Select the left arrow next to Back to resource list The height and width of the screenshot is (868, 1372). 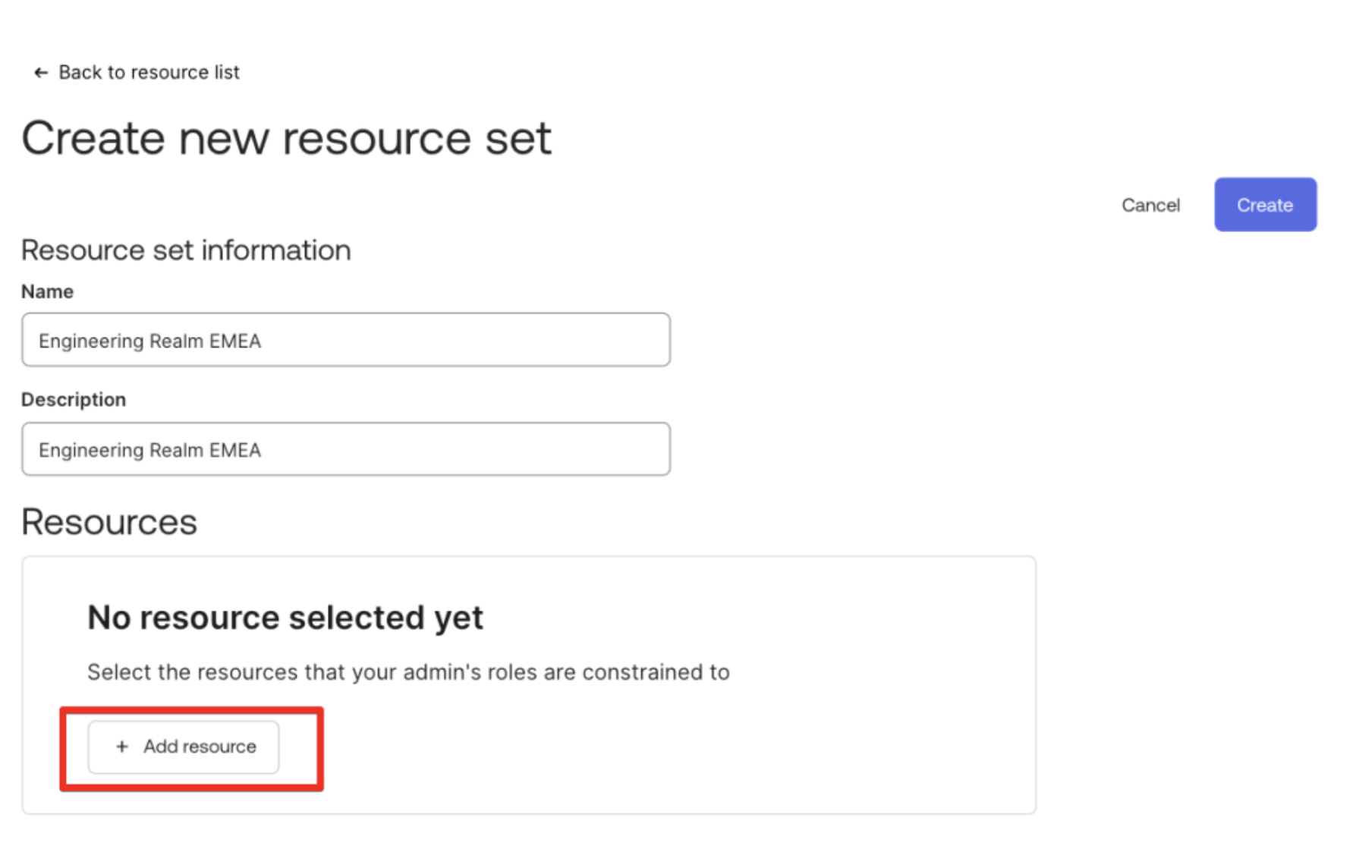coord(40,72)
